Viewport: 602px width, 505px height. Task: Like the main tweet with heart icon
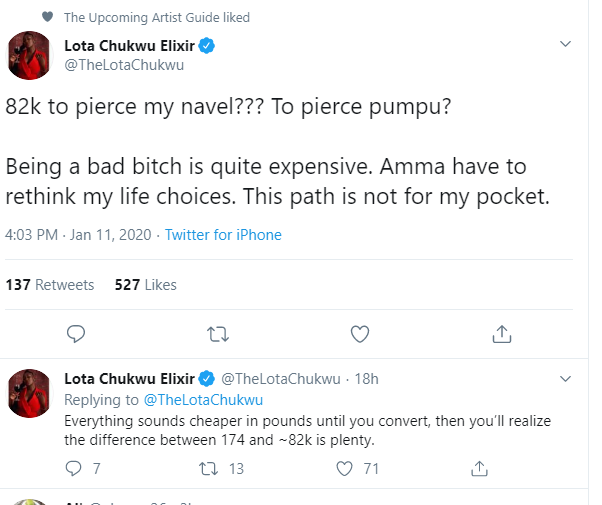coord(361,333)
